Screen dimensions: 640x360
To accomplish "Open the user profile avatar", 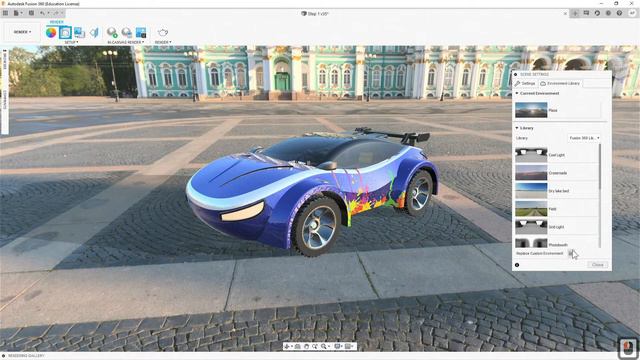I will click(x=632, y=13).
